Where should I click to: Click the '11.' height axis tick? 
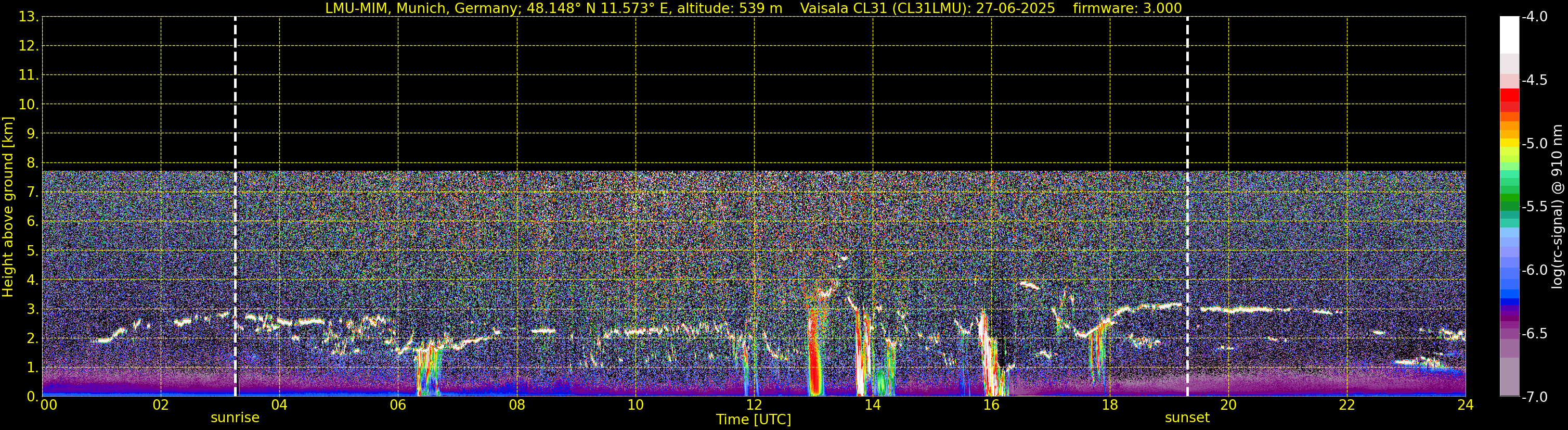[x=29, y=75]
